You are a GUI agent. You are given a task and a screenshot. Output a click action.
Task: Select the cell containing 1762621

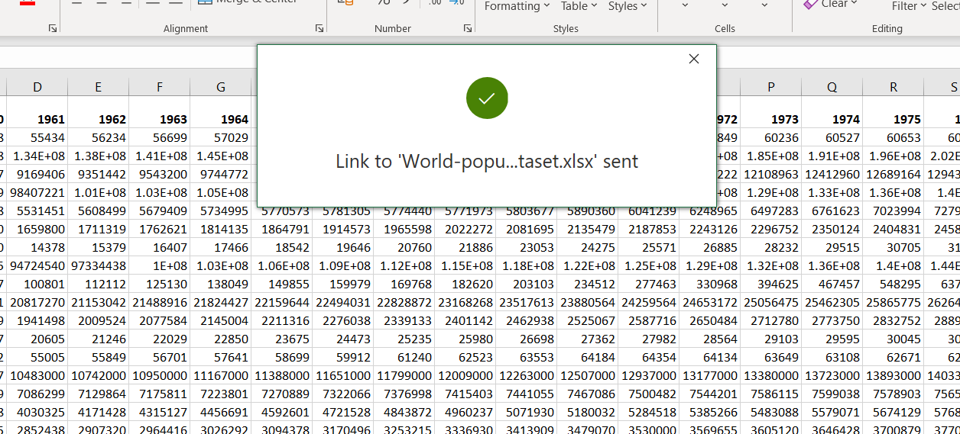click(x=160, y=230)
